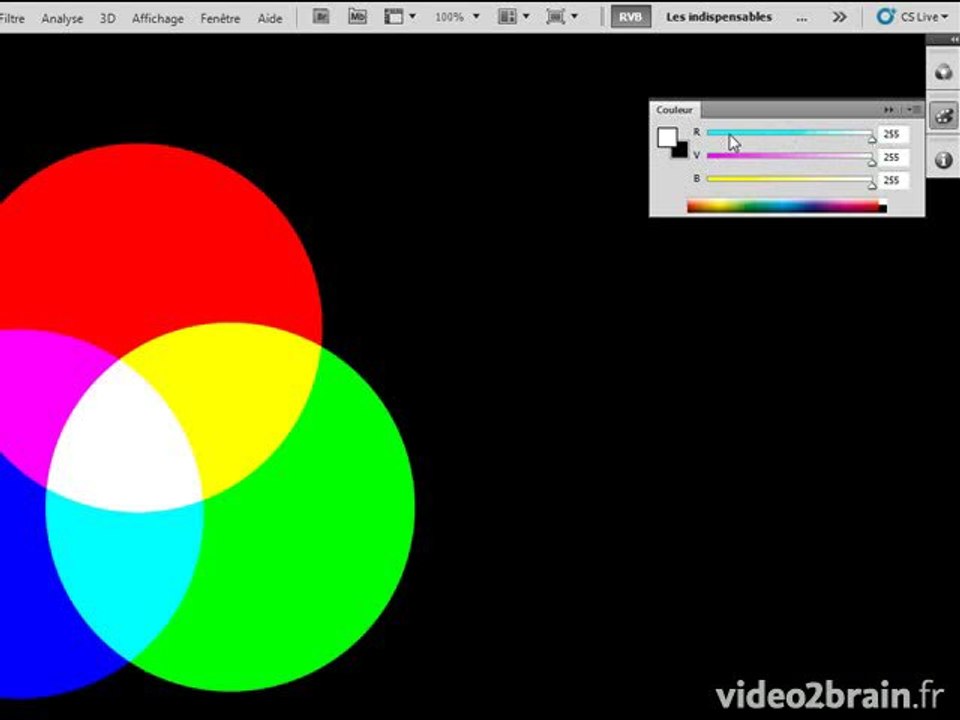
Task: Open the Affichage menu
Action: [x=157, y=18]
